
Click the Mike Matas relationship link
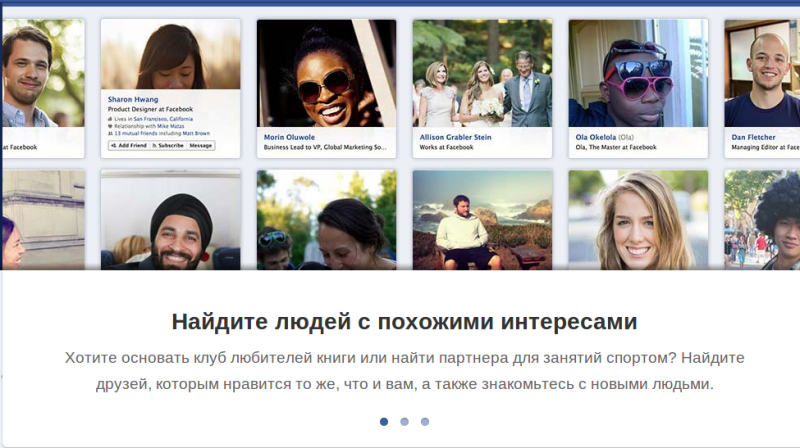[x=171, y=126]
